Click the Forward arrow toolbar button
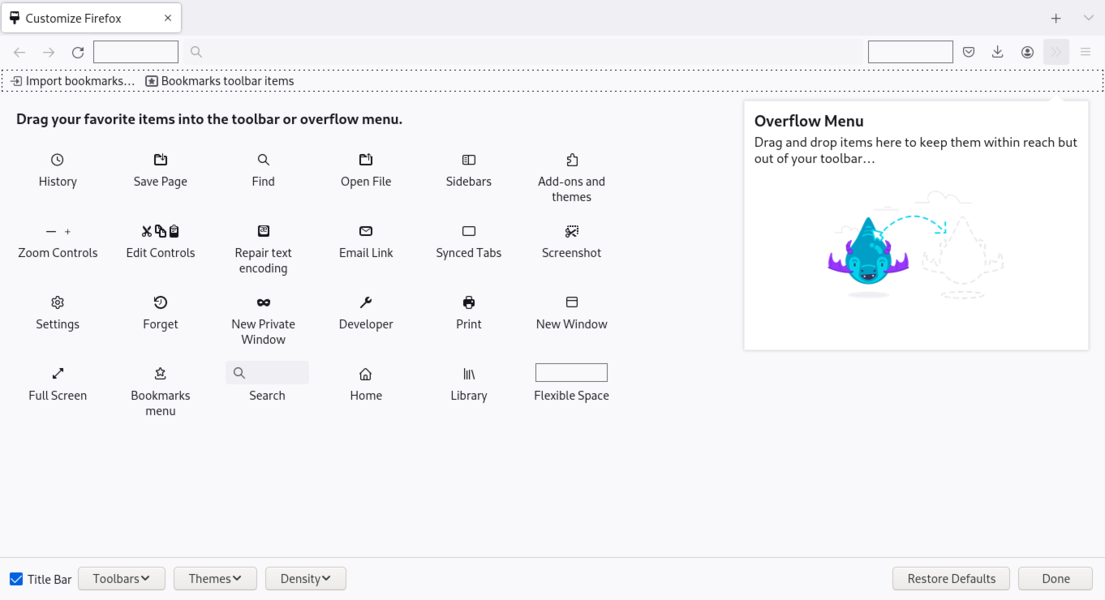The image size is (1105, 600). coord(49,52)
